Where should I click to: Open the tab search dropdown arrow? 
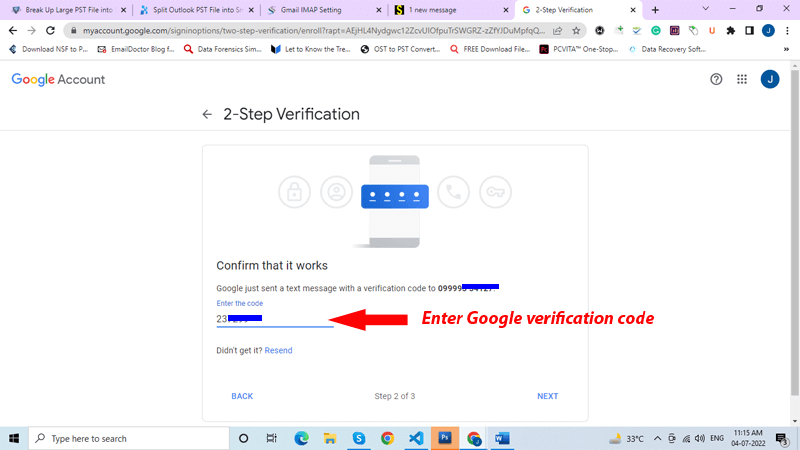pyautogui.click(x=706, y=10)
